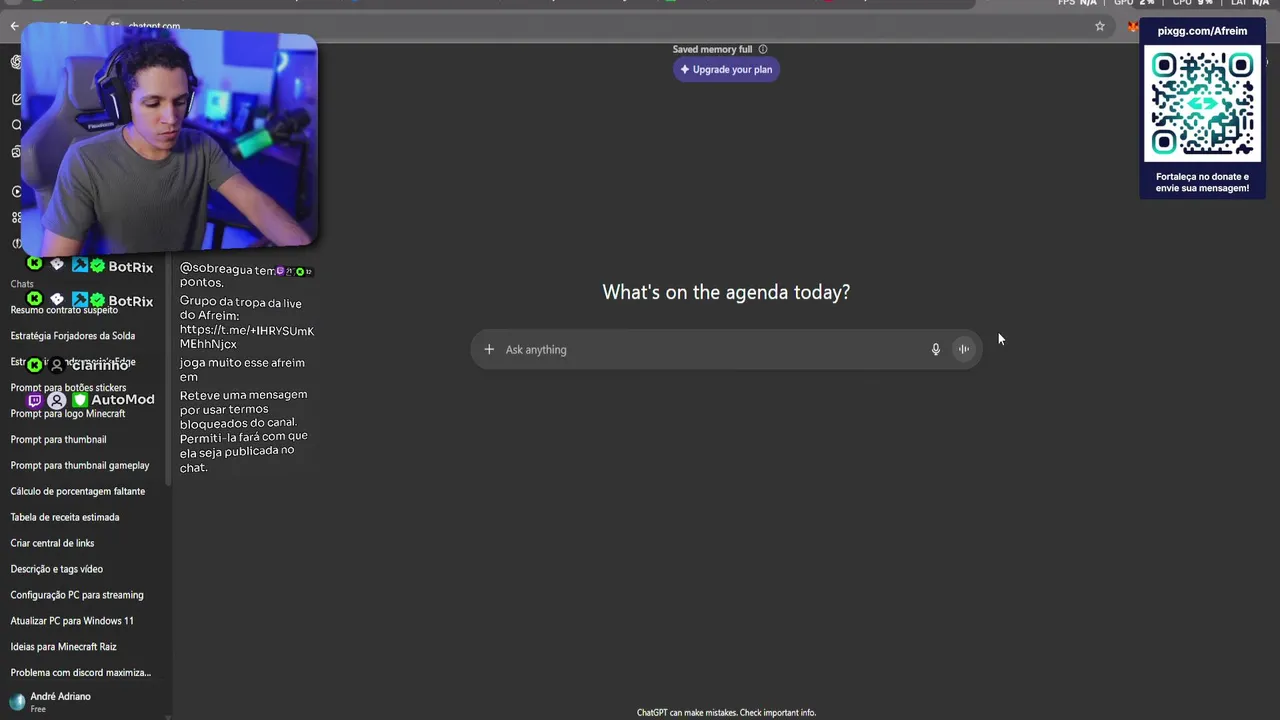Click the What's on the agenda today heading
Viewport: 1280px width, 720px height.
[x=726, y=292]
